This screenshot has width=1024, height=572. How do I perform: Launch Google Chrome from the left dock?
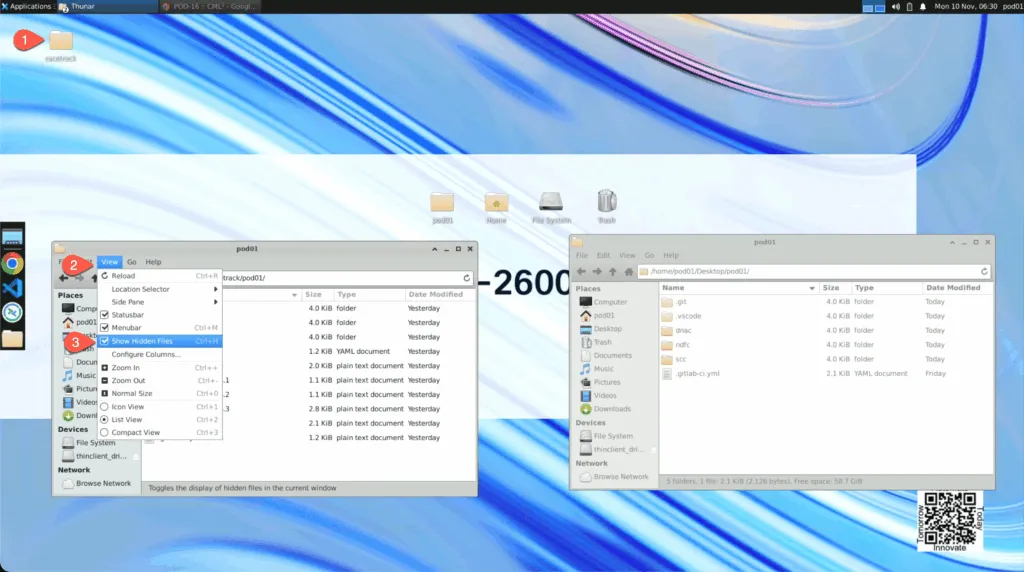[12, 264]
